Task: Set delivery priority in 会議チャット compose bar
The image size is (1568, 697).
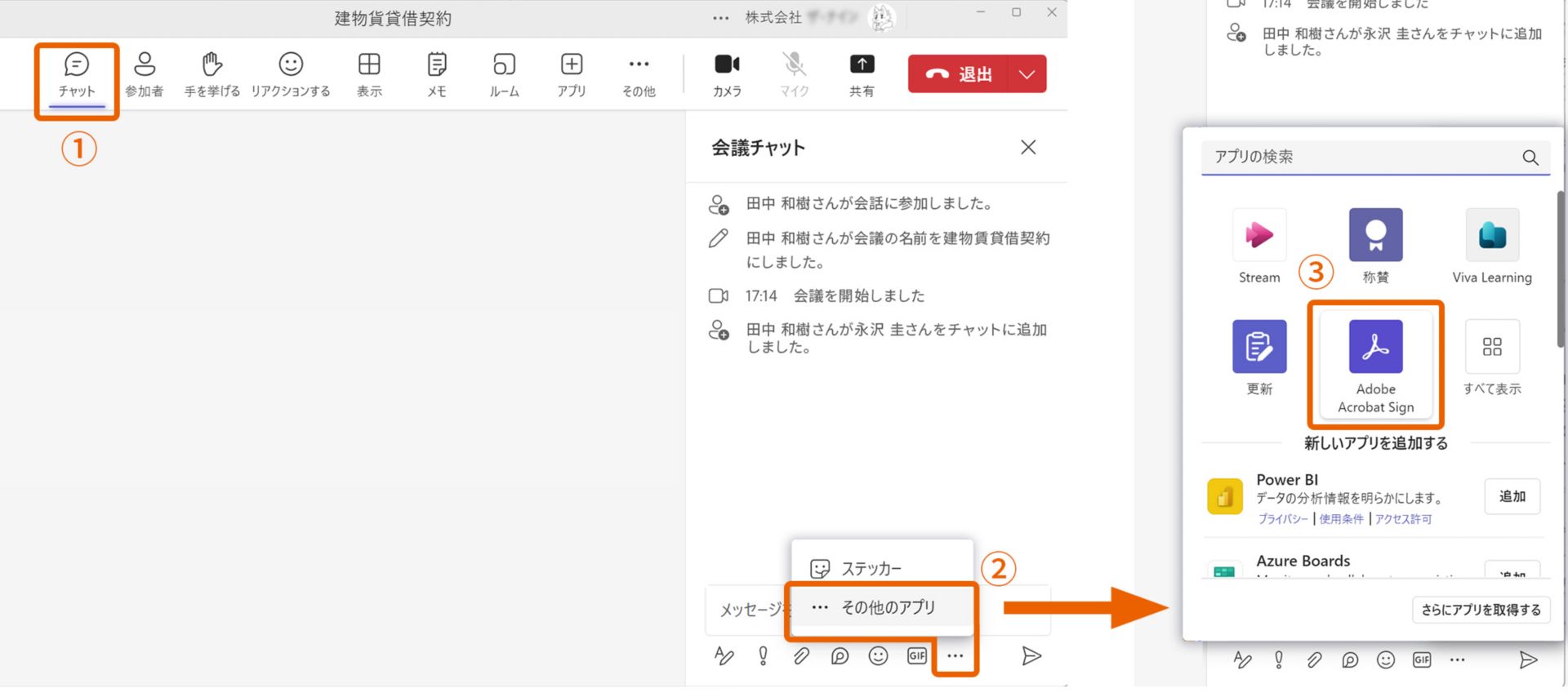Action: 763,656
